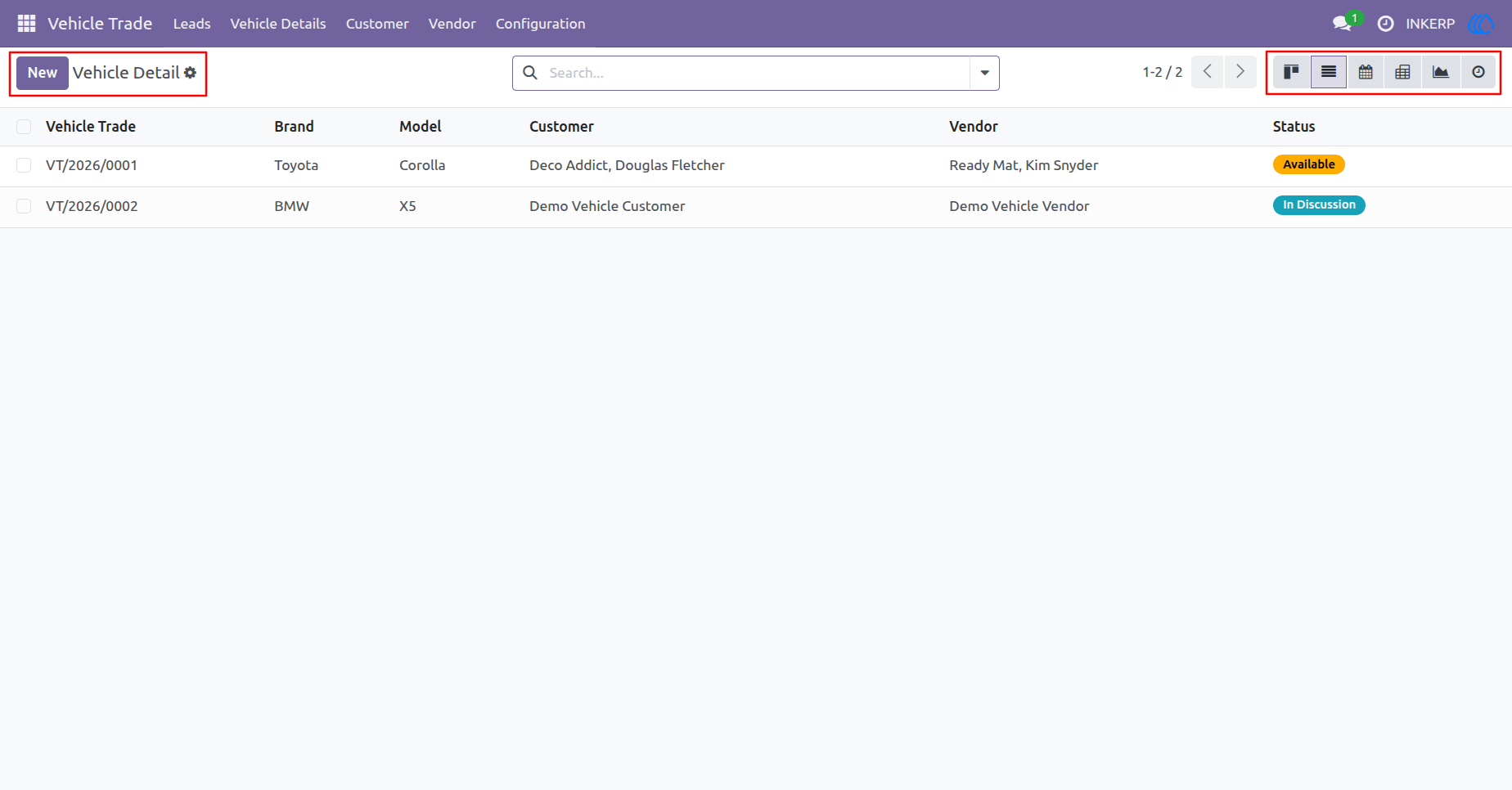1512x790 pixels.
Task: Sort by the Model column header
Action: coord(420,127)
